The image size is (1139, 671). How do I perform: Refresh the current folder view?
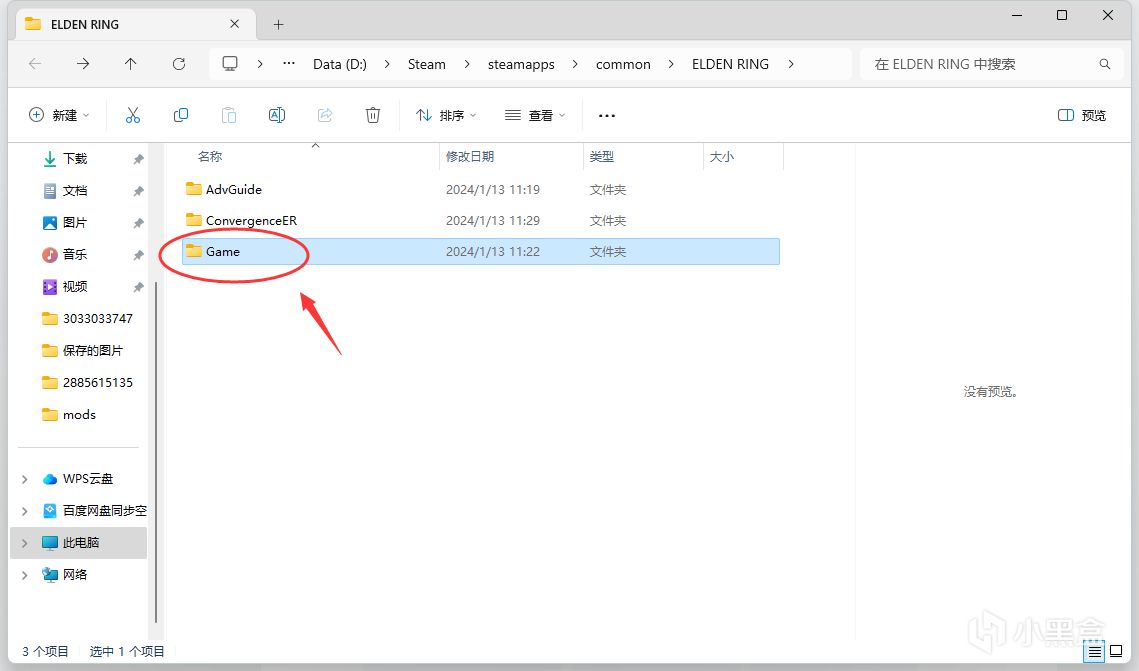tap(179, 64)
